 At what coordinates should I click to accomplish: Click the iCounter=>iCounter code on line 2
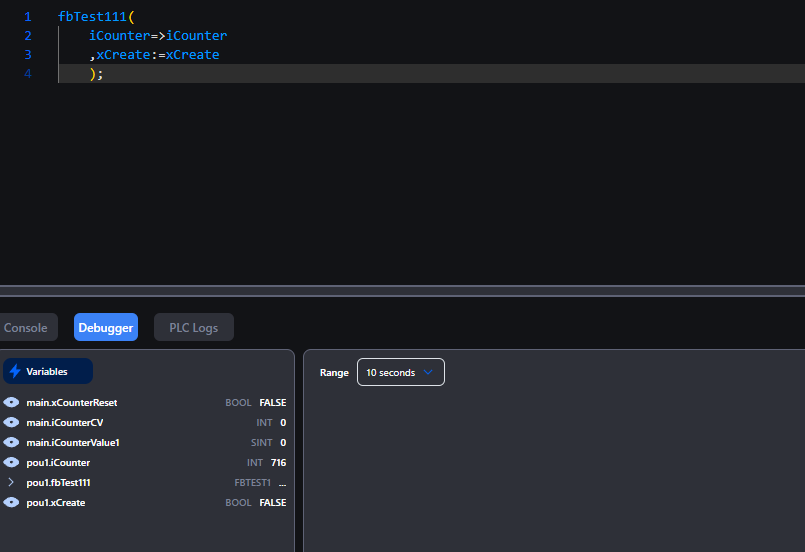(158, 36)
